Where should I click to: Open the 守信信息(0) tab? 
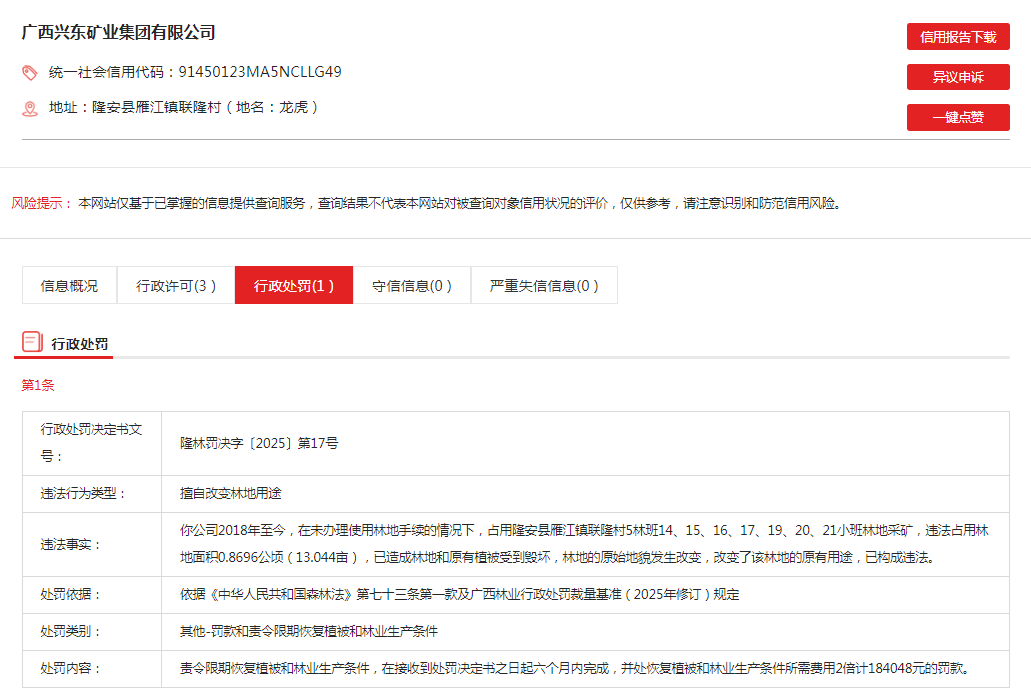click(x=412, y=285)
